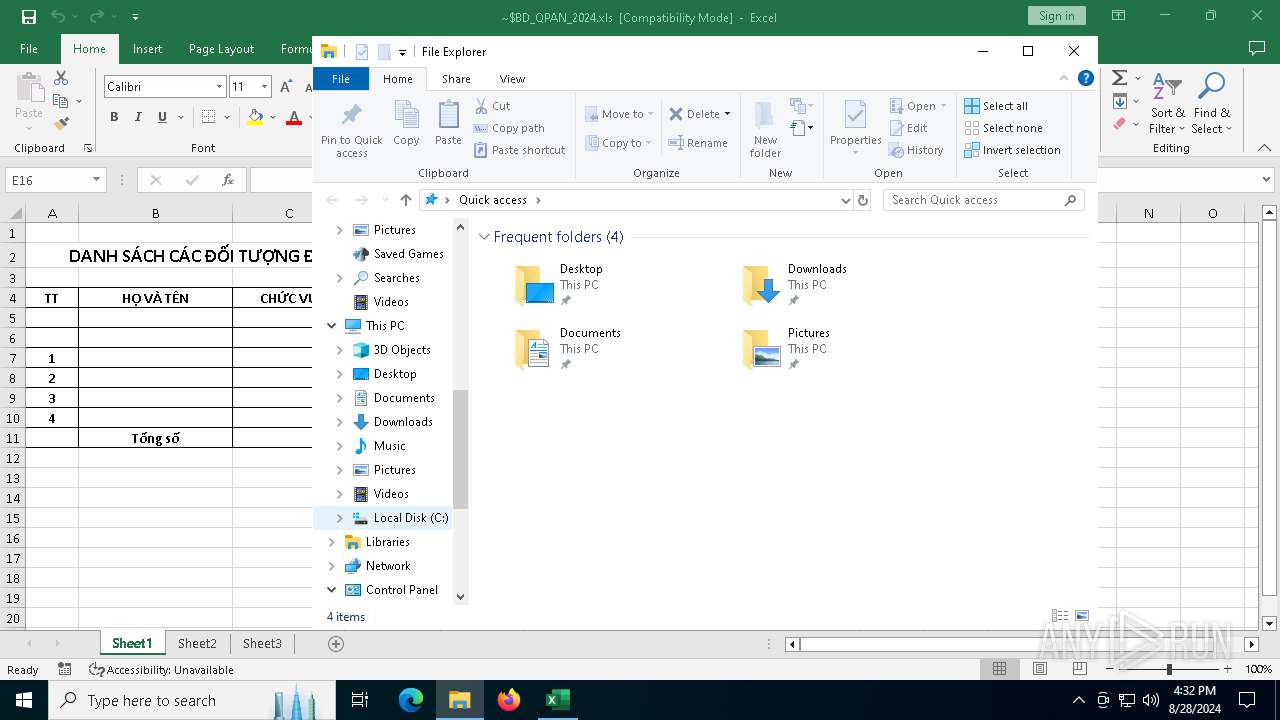Viewport: 1280px width, 720px height.
Task: Open Move to dropdown
Action: (619, 114)
